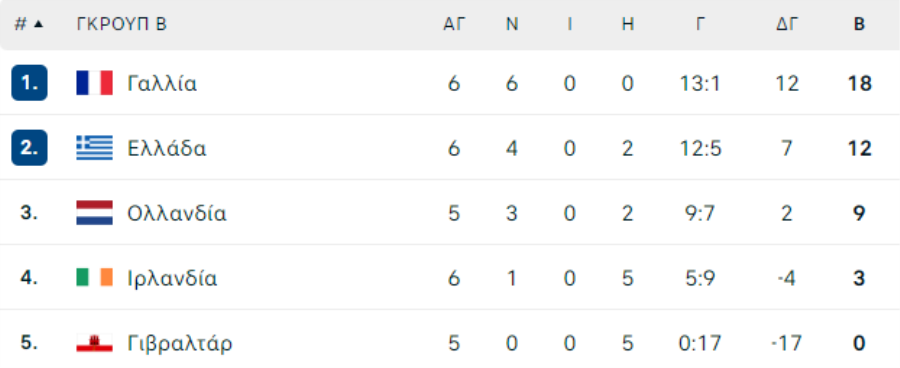Screen dimensions: 900x368
Task: Select France's 18 points value
Action: coord(859,84)
